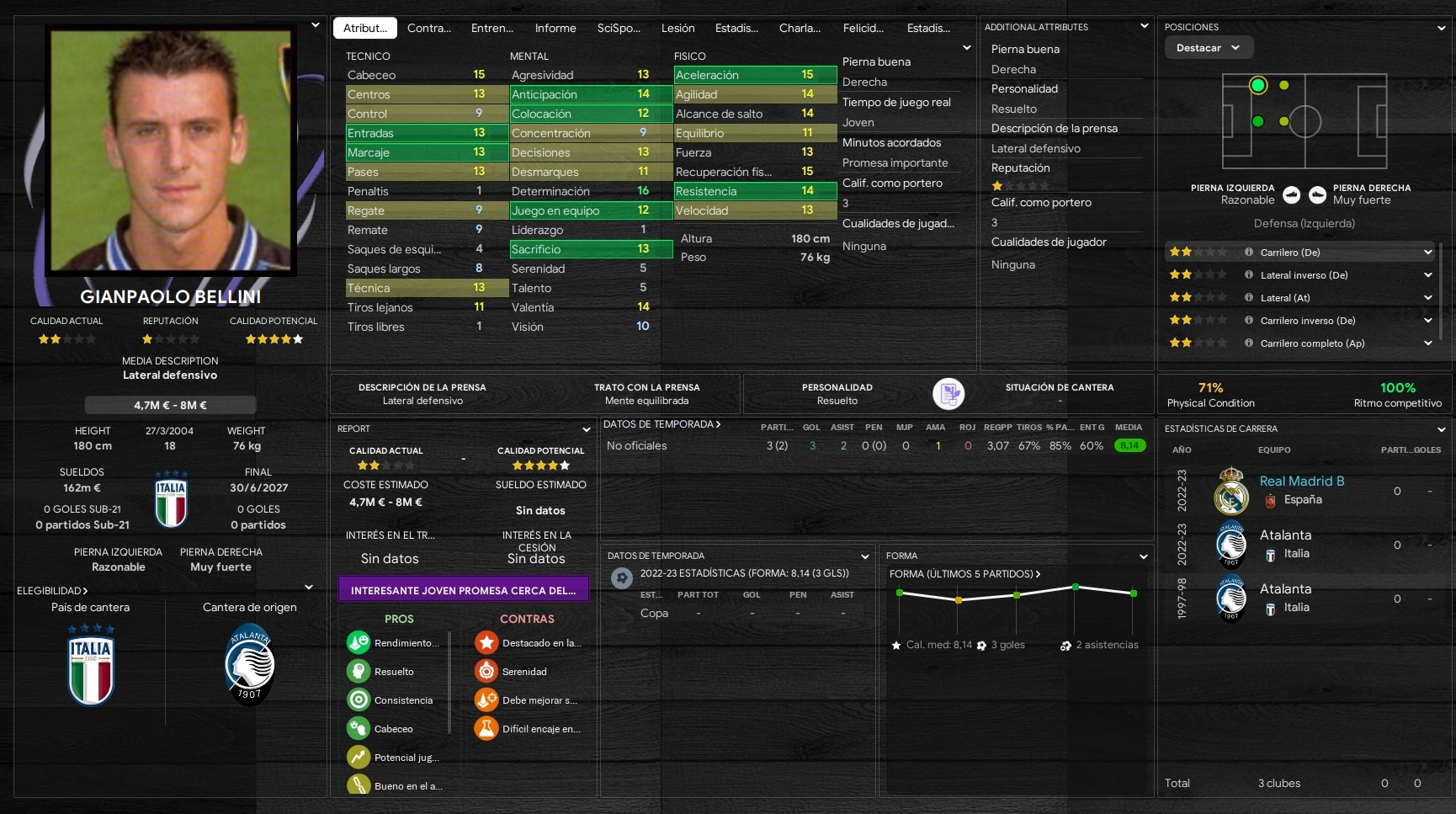Click the green 8,14 media rating badge

(x=1129, y=445)
